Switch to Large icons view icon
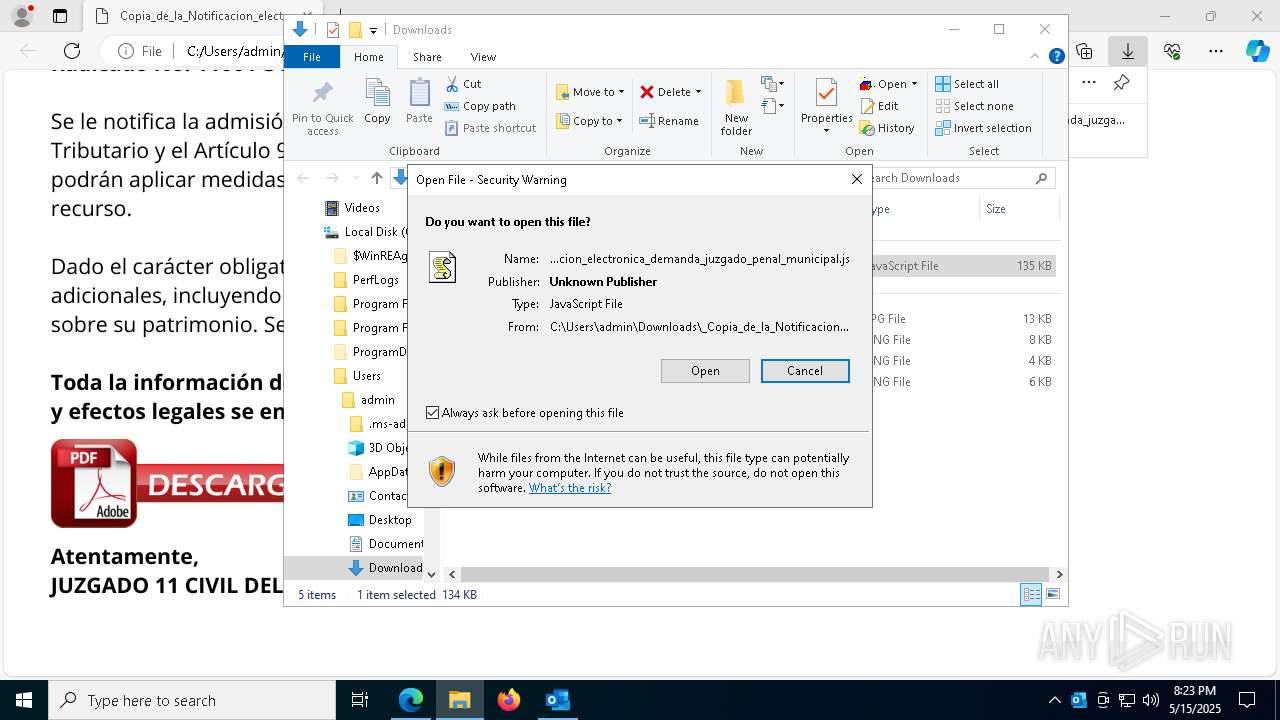 (1052, 595)
